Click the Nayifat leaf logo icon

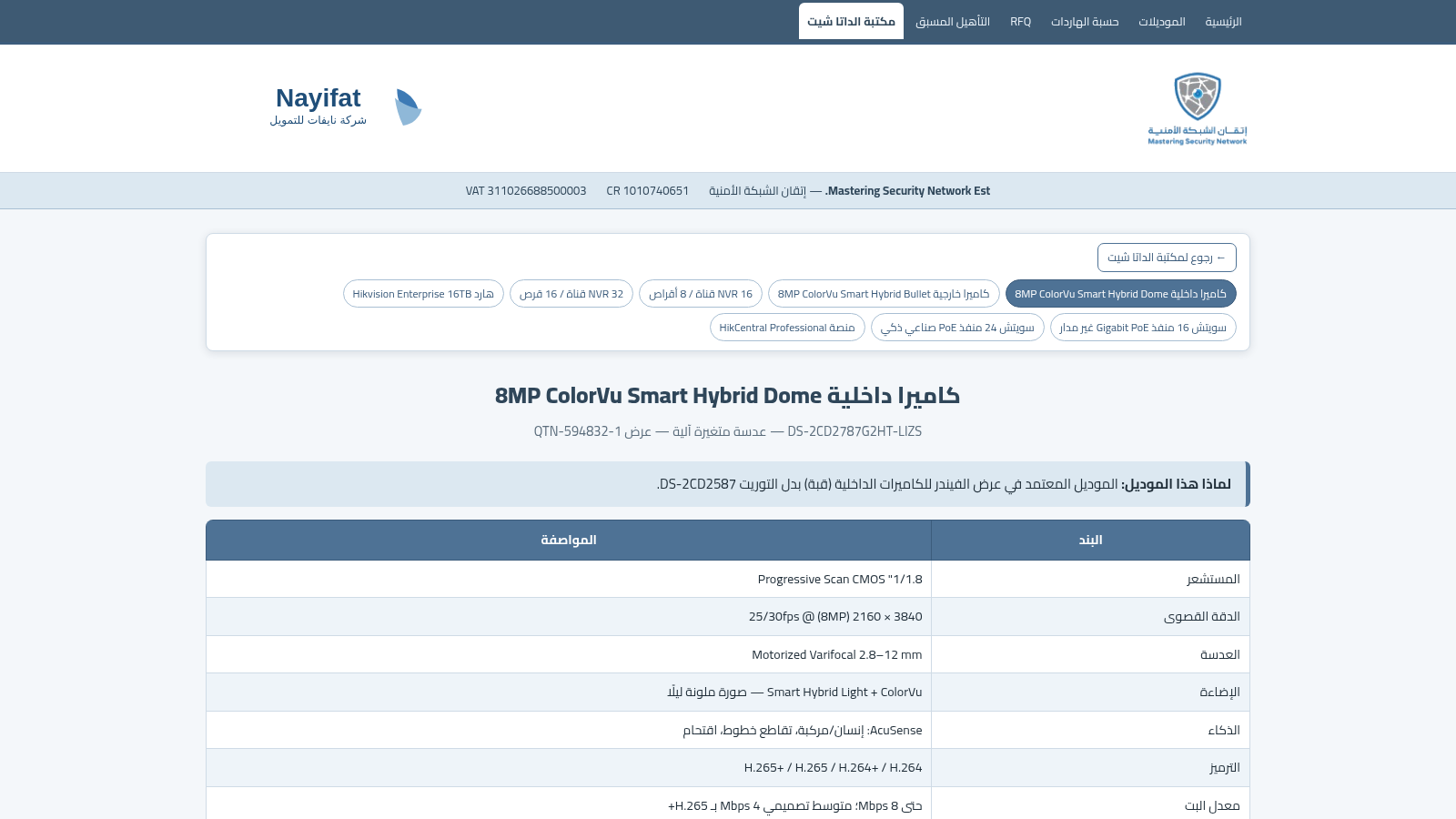point(408,107)
